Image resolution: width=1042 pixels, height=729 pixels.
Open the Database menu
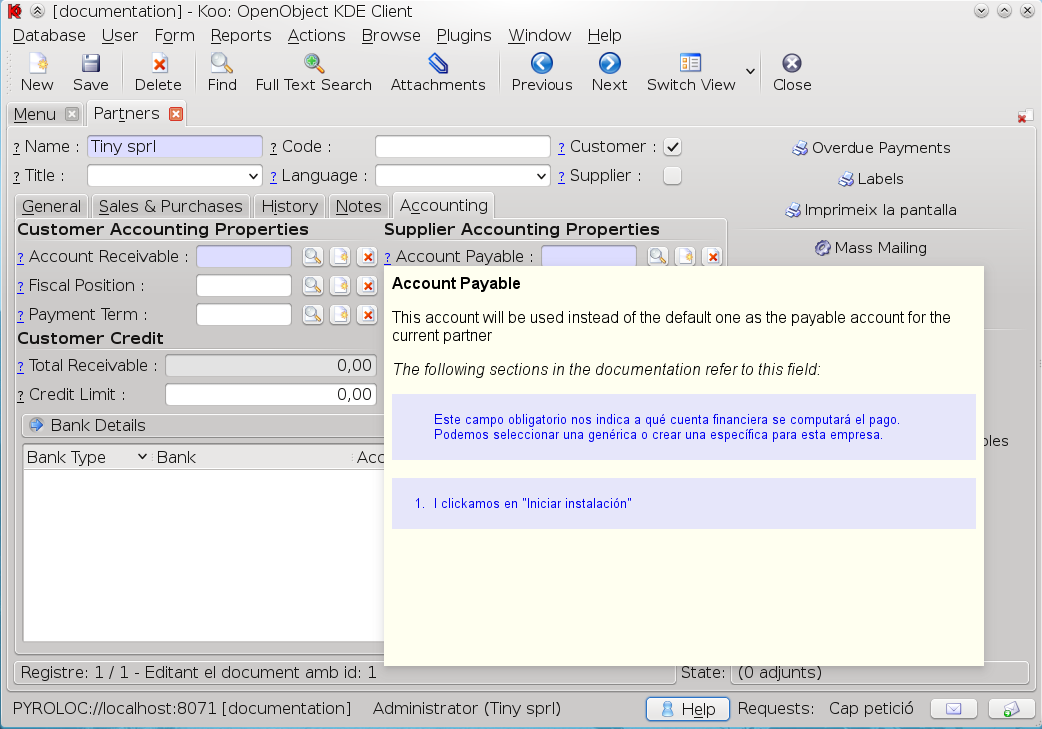point(49,35)
